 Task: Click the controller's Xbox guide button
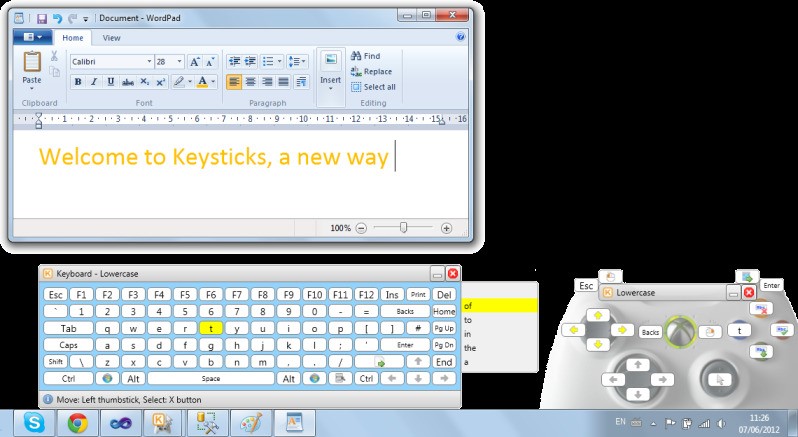[x=680, y=331]
